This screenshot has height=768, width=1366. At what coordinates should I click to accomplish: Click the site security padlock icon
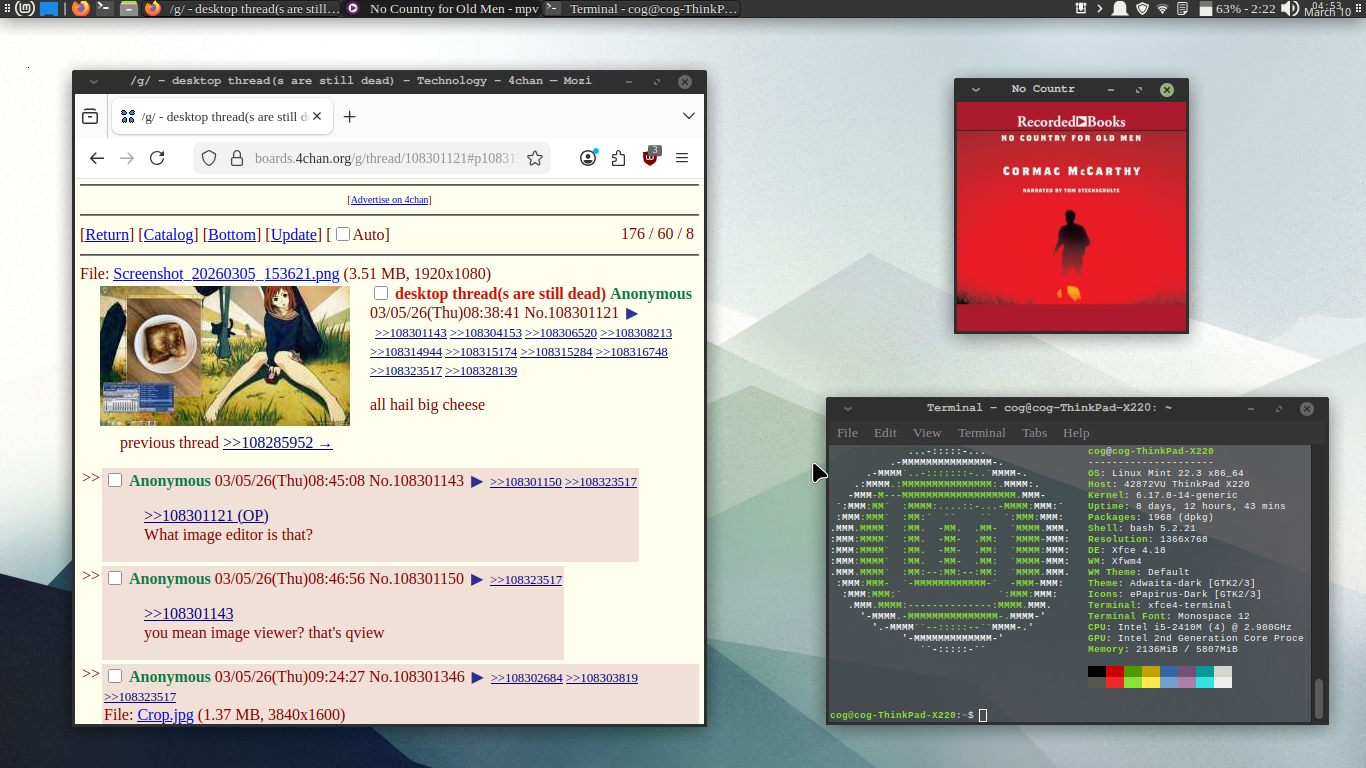click(x=236, y=158)
